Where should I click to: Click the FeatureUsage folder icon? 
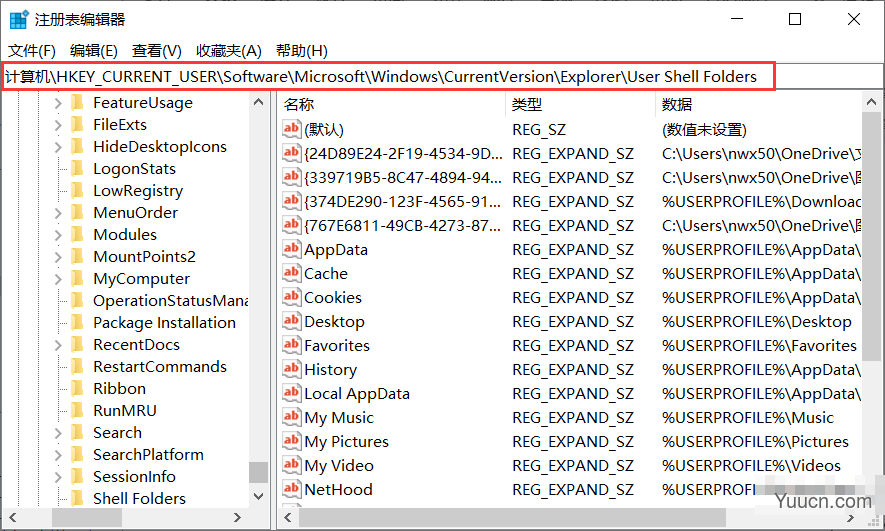pyautogui.click(x=78, y=103)
